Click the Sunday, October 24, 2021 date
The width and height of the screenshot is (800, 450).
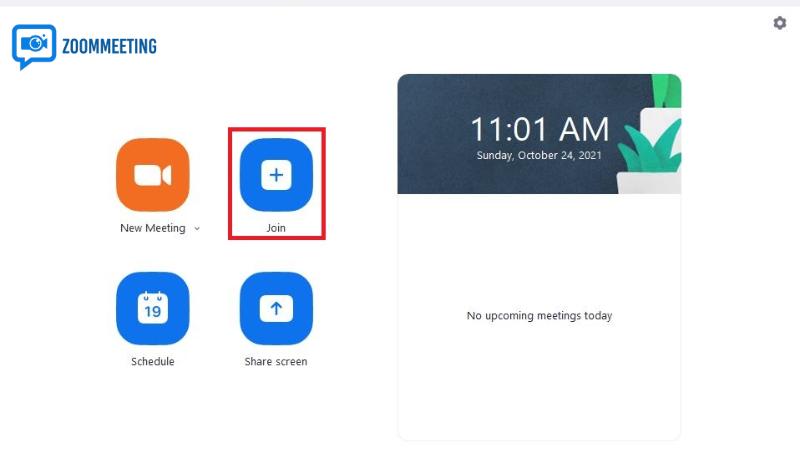[x=539, y=155]
